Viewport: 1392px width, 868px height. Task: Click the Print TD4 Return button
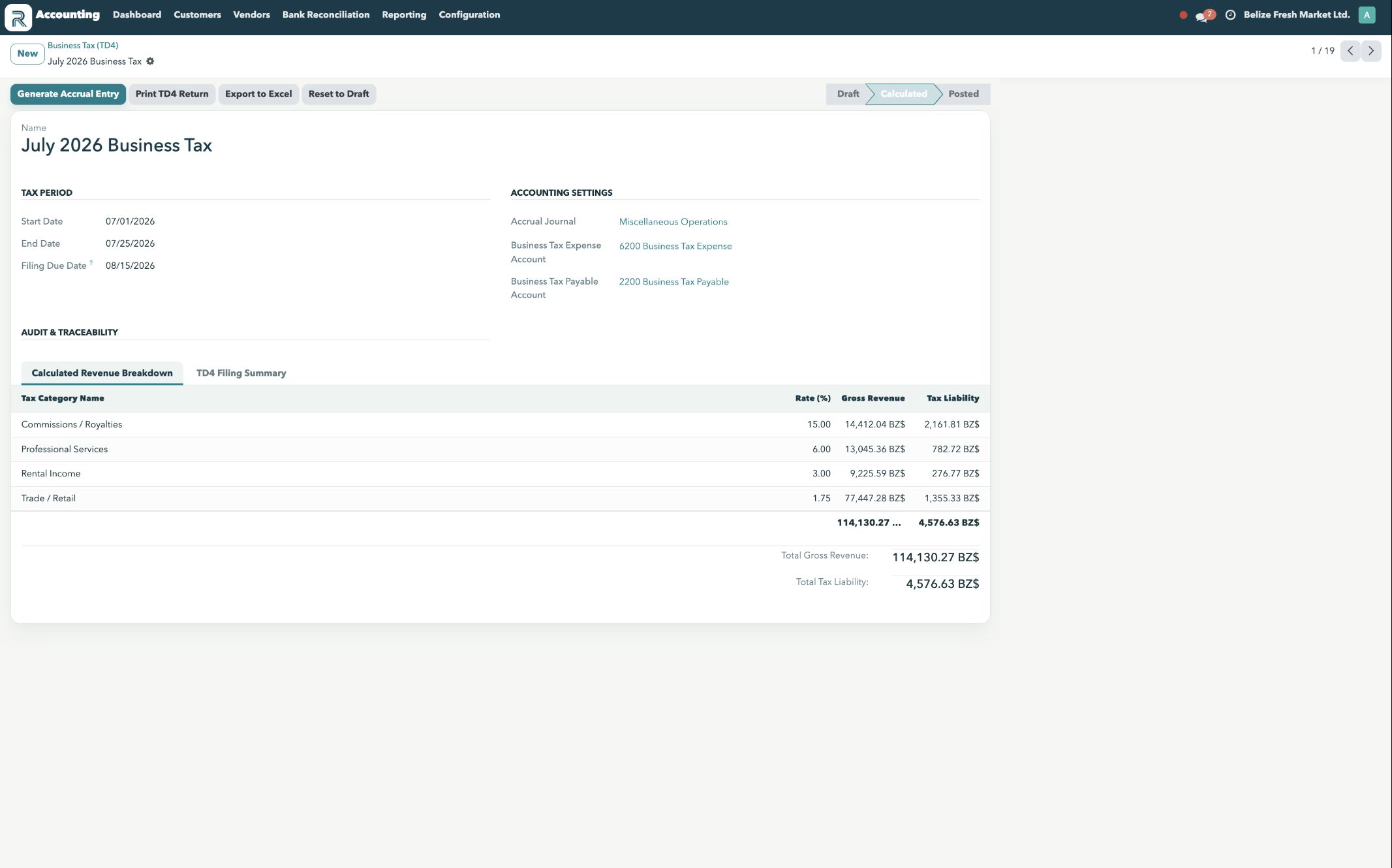pyautogui.click(x=172, y=94)
